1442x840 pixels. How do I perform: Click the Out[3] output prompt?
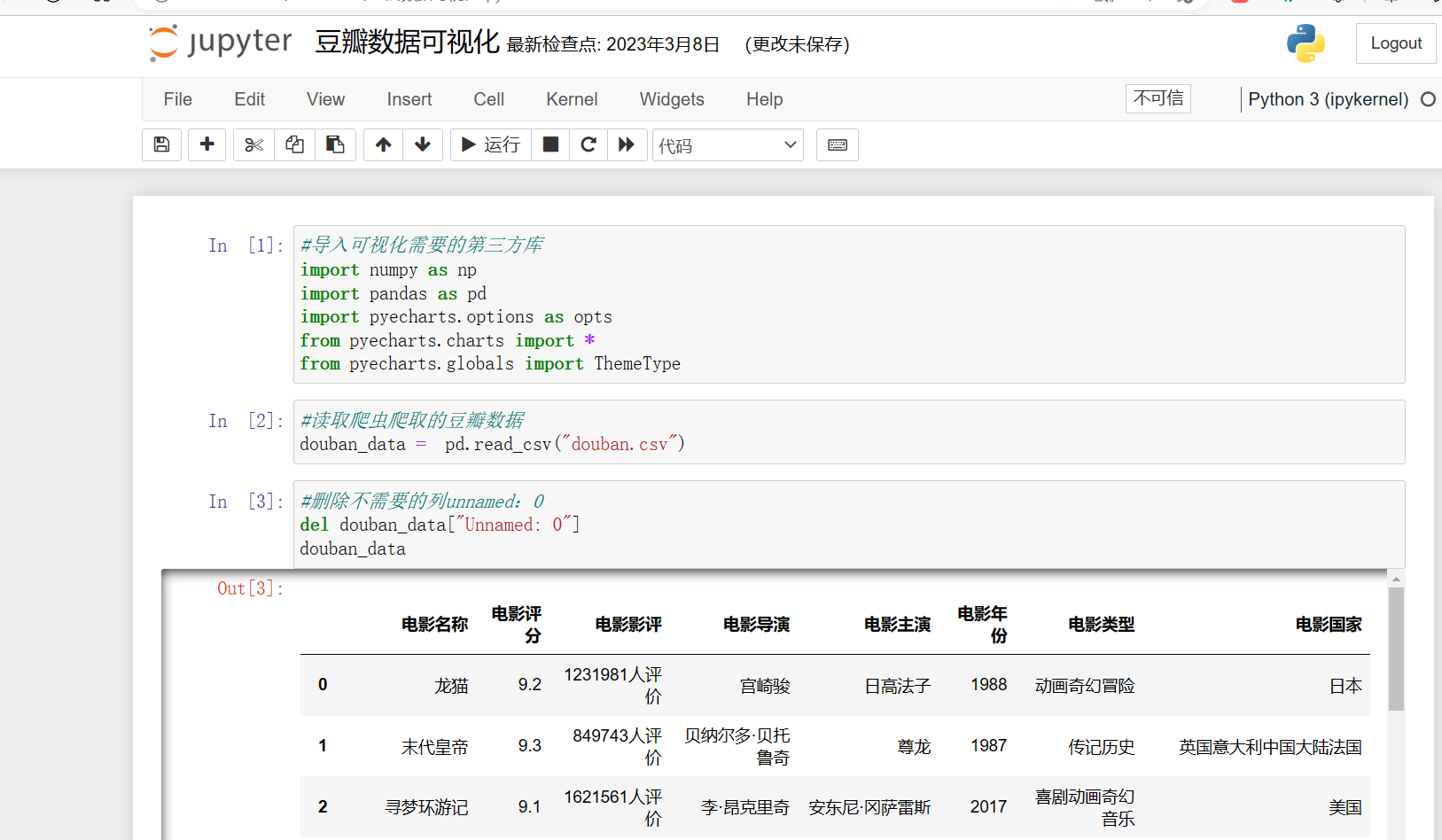click(x=250, y=588)
